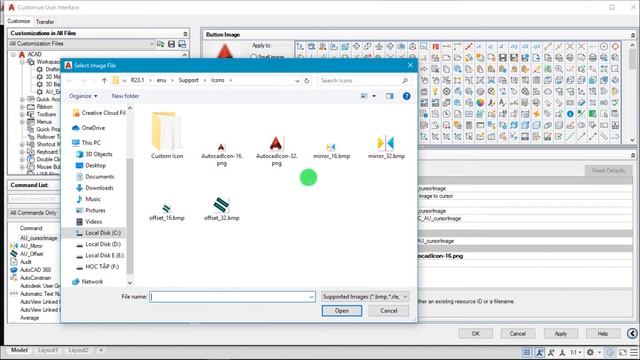This screenshot has width=640, height=360.
Task: Select the mirror_16.bmp file
Action: coord(331,150)
